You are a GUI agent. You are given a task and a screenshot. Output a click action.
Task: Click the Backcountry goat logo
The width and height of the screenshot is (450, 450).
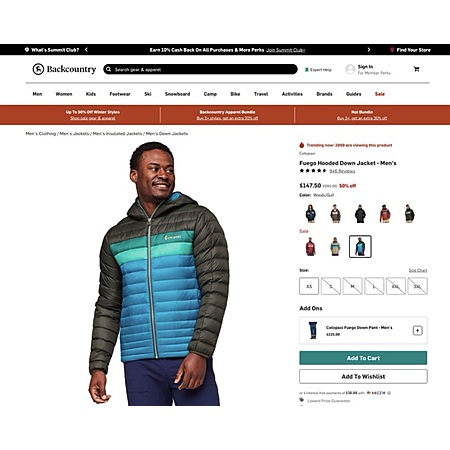(38, 69)
